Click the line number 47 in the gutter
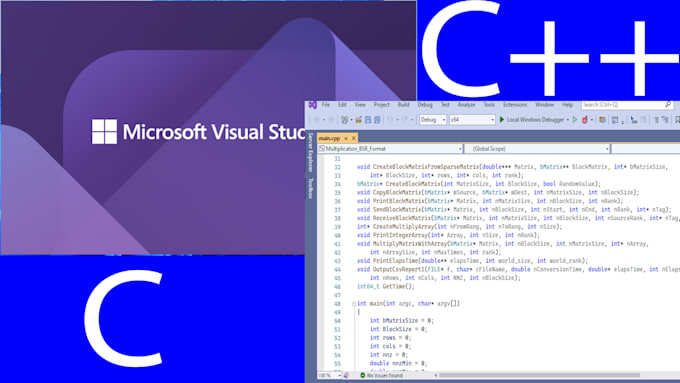The height and width of the screenshot is (383, 680). pyautogui.click(x=337, y=295)
